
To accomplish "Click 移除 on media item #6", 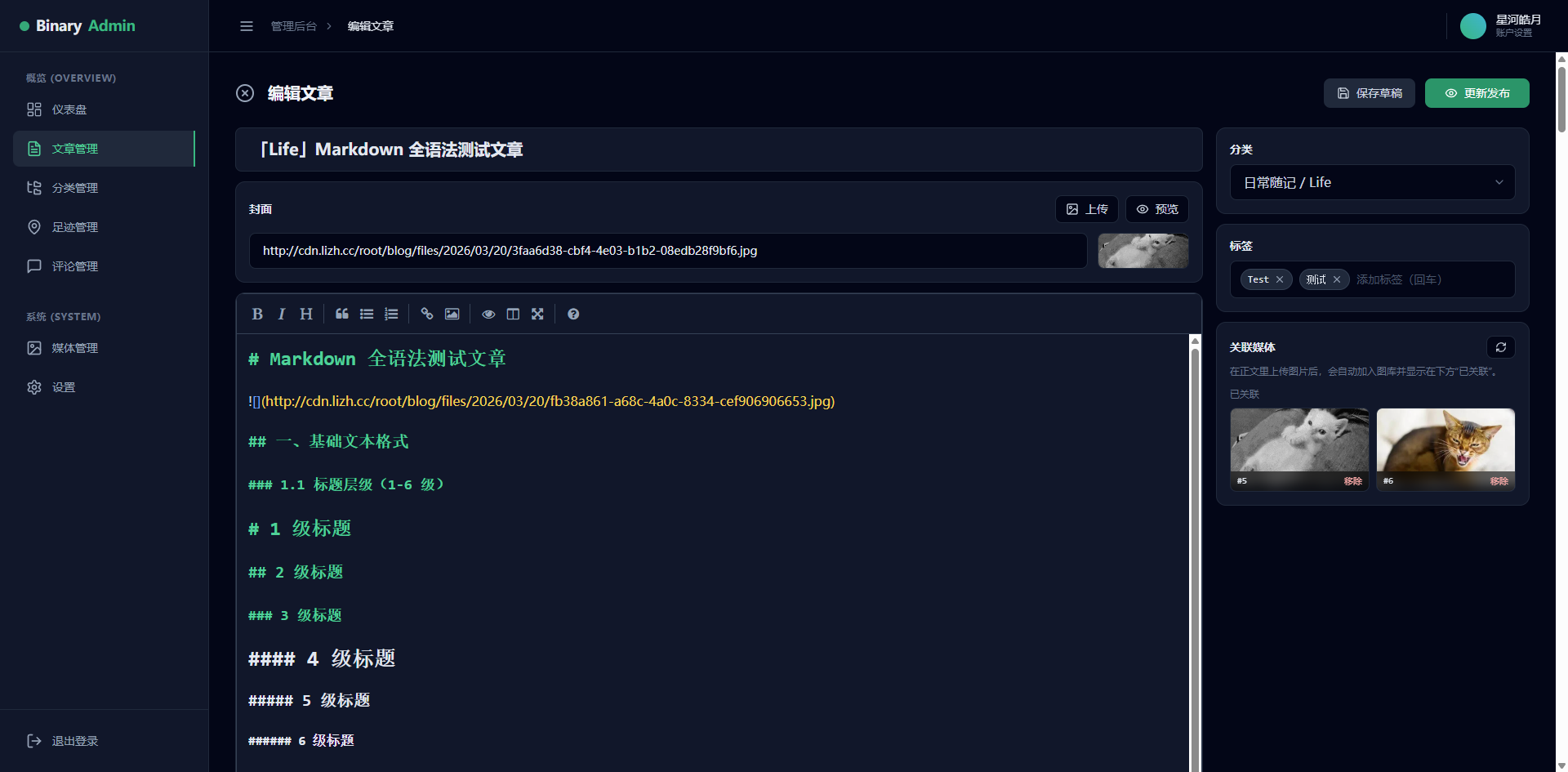I will click(1499, 481).
